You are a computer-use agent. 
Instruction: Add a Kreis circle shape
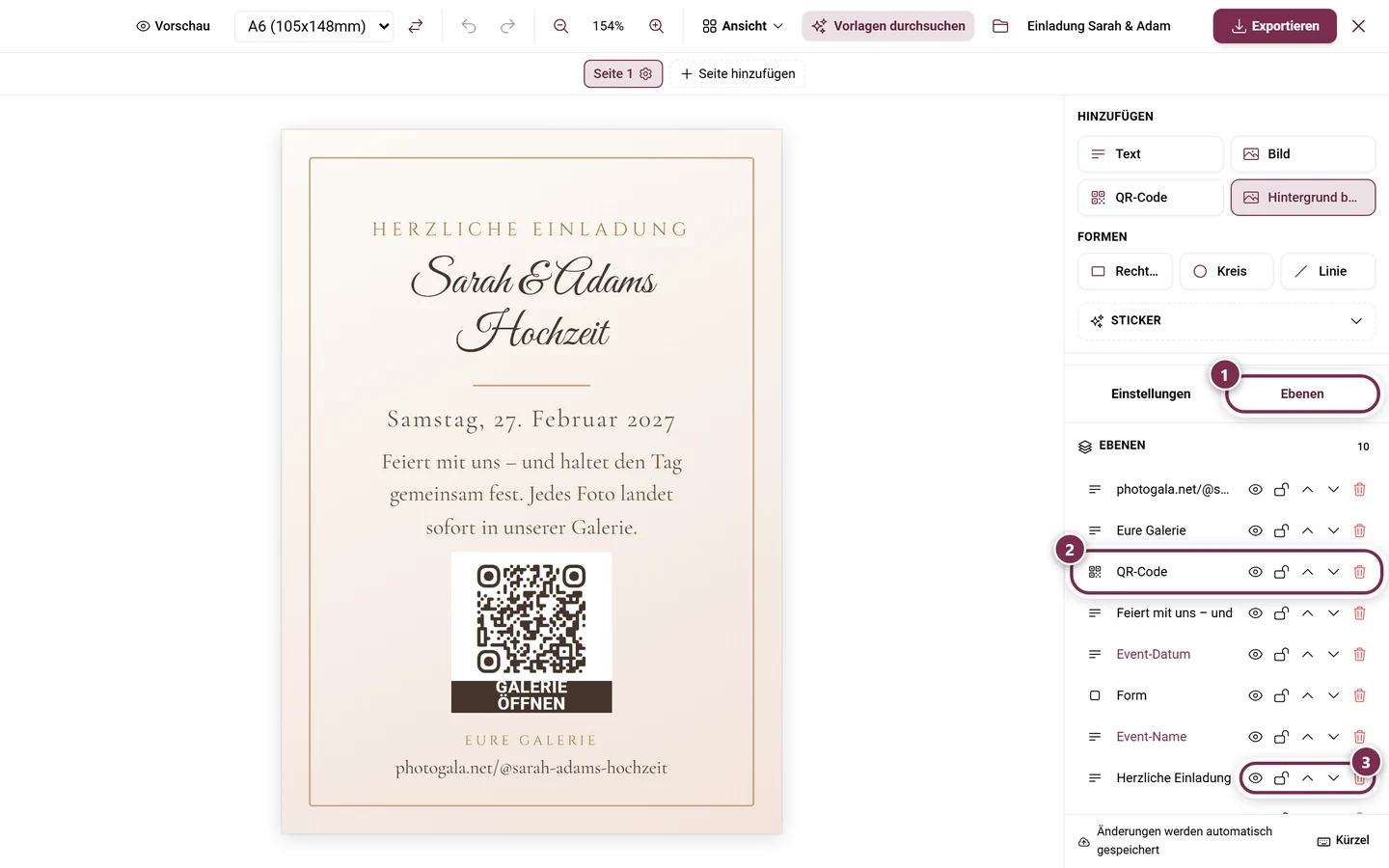click(1226, 272)
